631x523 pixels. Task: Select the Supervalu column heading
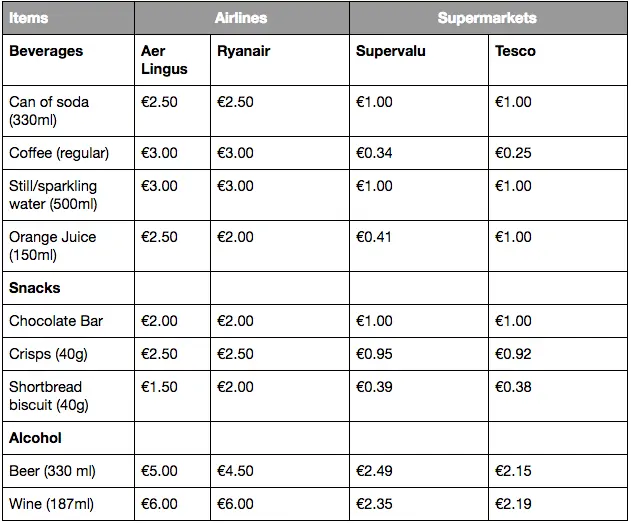click(x=390, y=51)
